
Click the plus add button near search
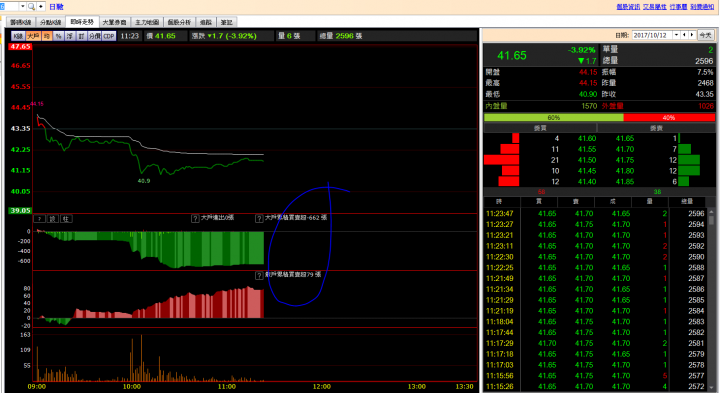(41, 6)
